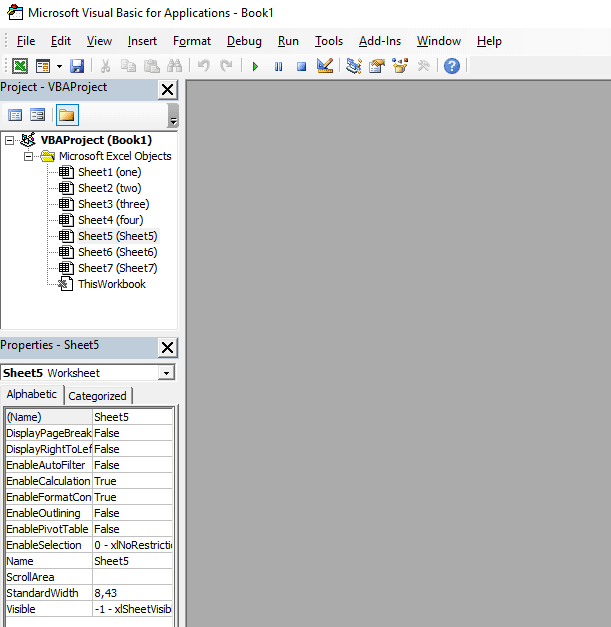Select Sheet4 (four) in project tree
611x627 pixels.
pyautogui.click(x=110, y=220)
